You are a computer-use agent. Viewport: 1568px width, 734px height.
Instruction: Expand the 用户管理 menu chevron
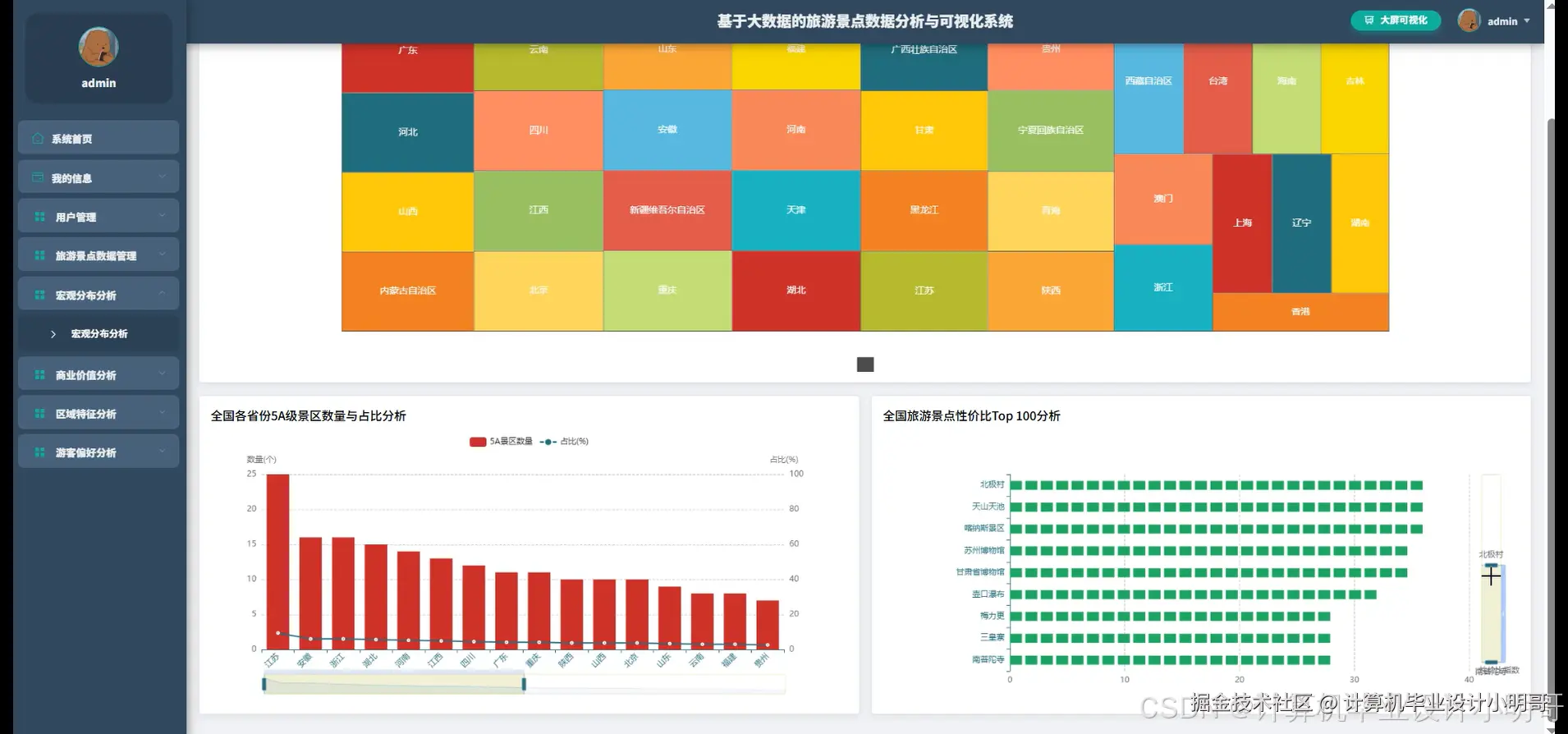[163, 216]
